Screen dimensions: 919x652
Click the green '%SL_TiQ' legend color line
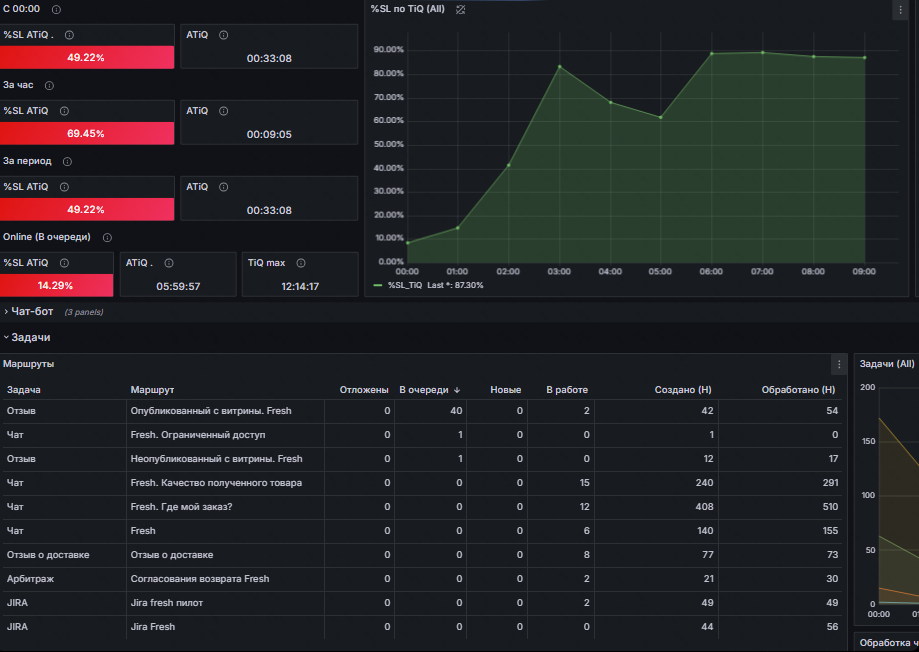click(377, 285)
